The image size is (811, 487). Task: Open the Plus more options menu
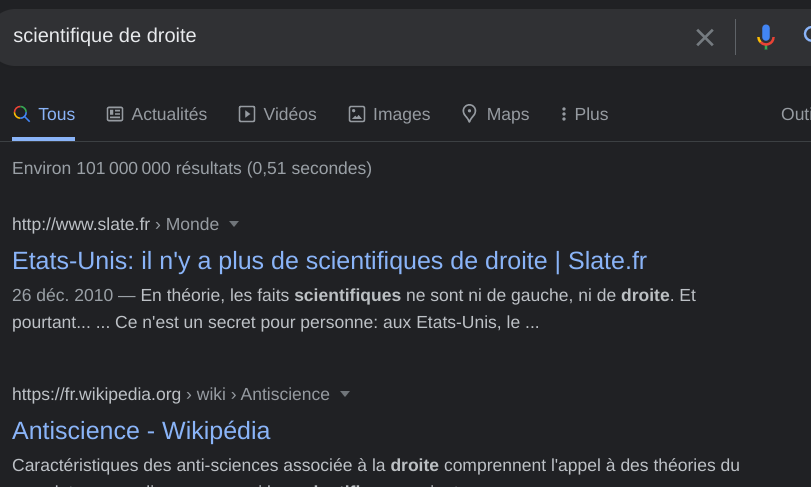point(584,114)
